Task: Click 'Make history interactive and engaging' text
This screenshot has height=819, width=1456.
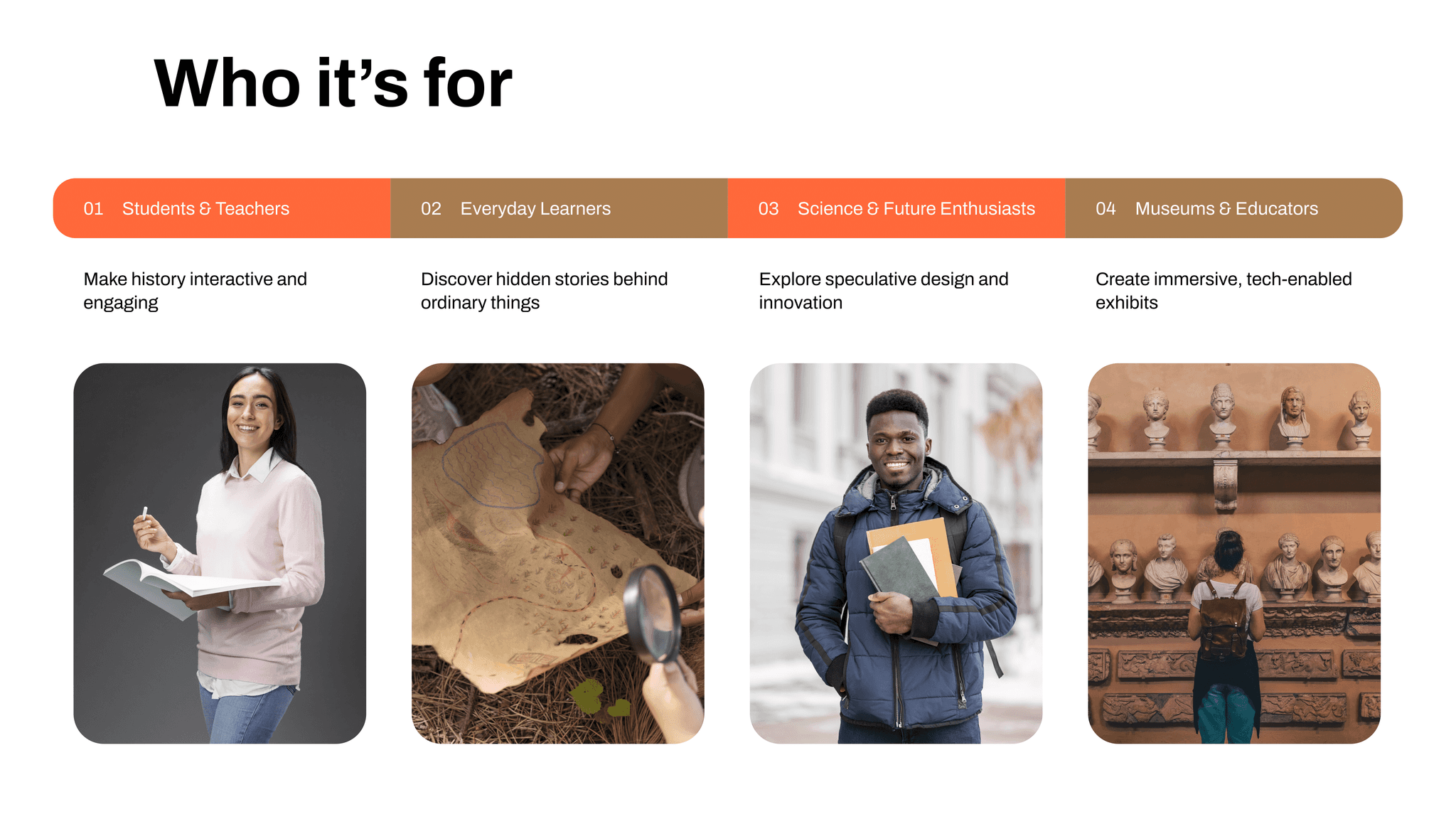Action: (195, 291)
